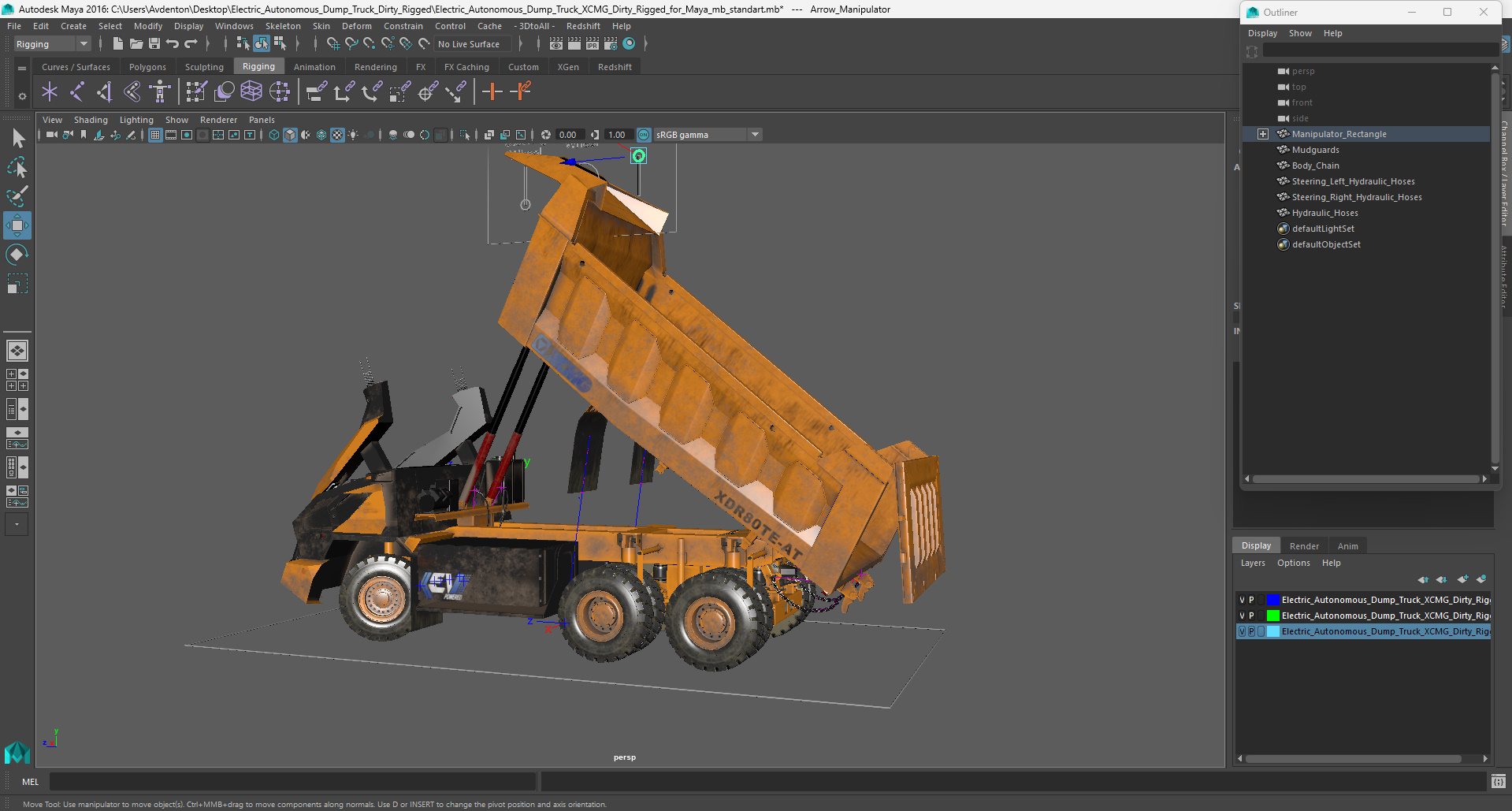Click the single-pane four view layout icon

click(x=17, y=351)
